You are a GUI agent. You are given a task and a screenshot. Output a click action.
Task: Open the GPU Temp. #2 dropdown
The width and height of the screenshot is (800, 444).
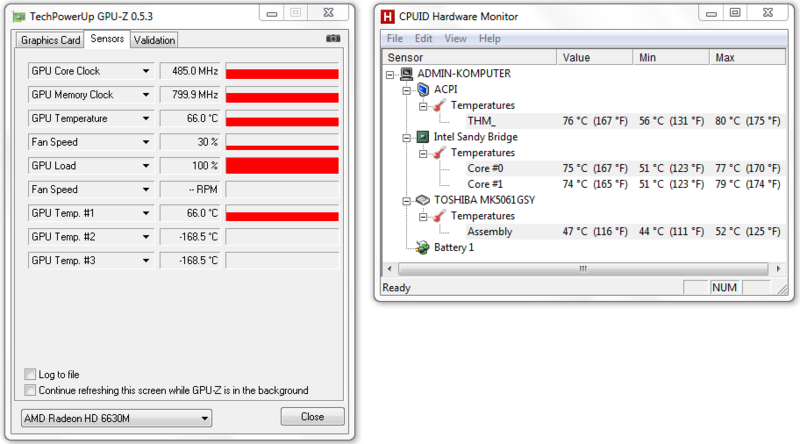pos(146,237)
